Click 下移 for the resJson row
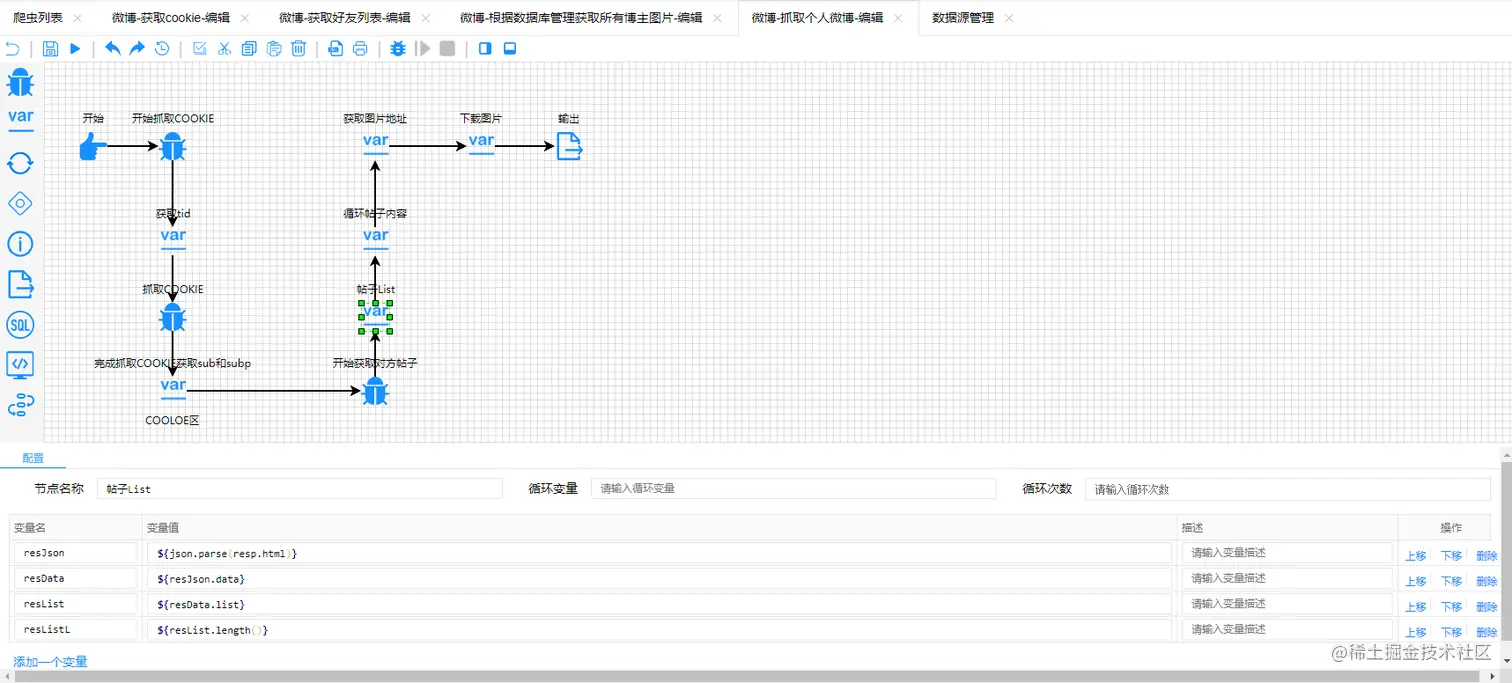 (x=1451, y=556)
